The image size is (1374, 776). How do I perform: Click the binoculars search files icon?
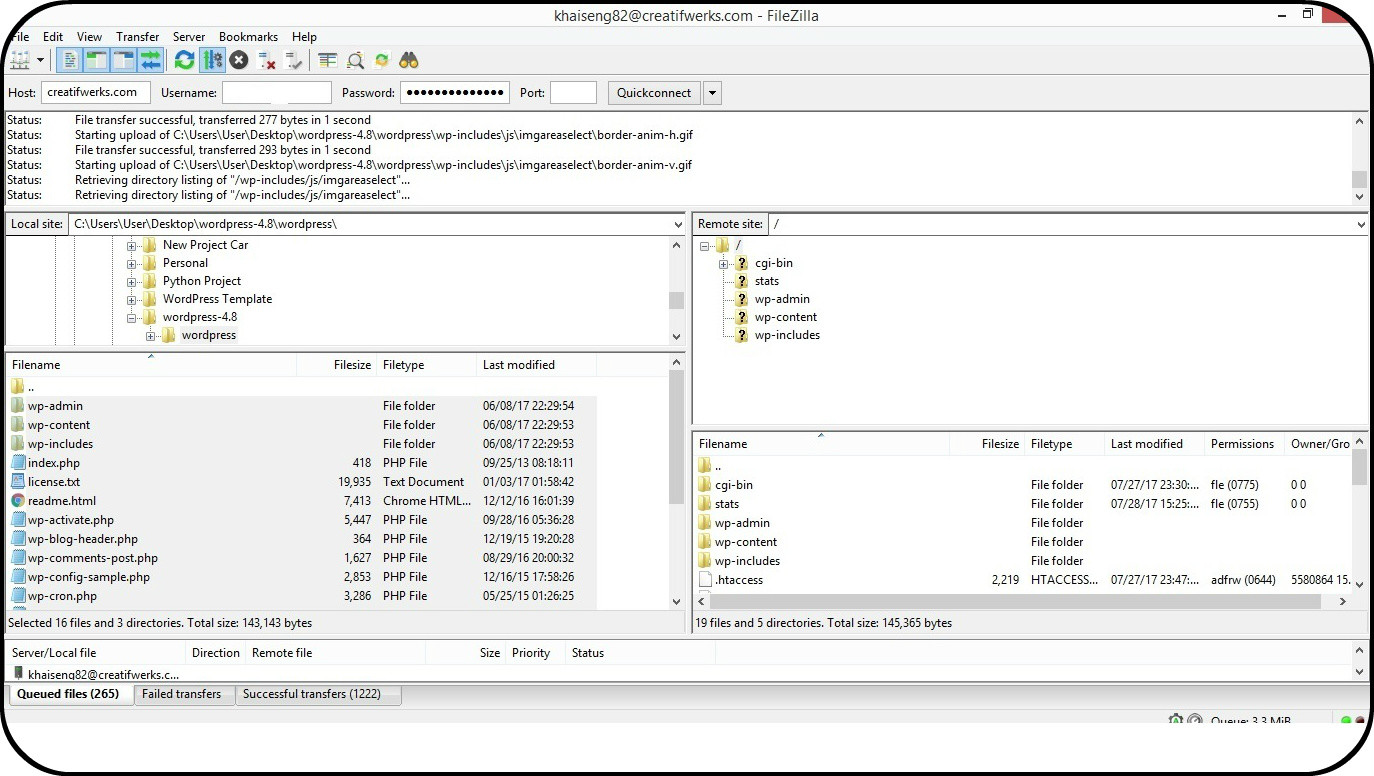click(408, 60)
